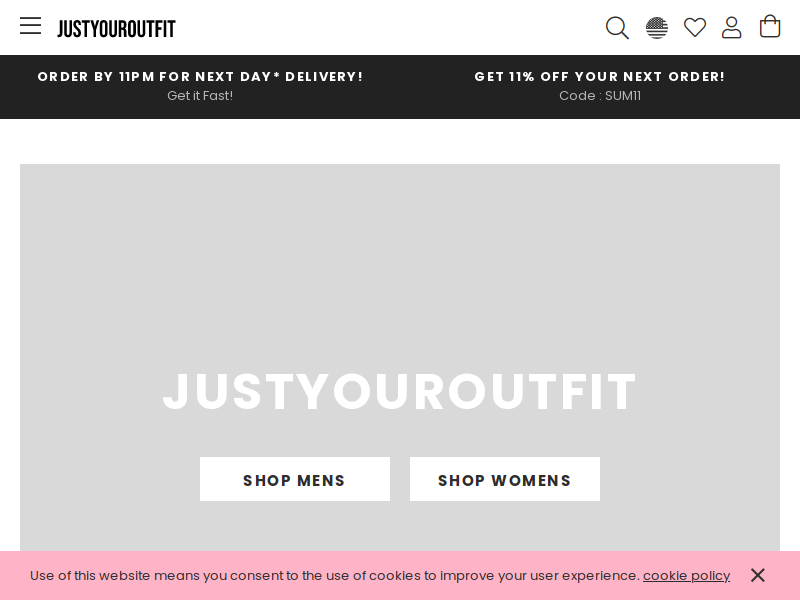The image size is (800, 600).
Task: Click the large JUSTYOUROUTFIT hero heading
Action: [x=399, y=391]
